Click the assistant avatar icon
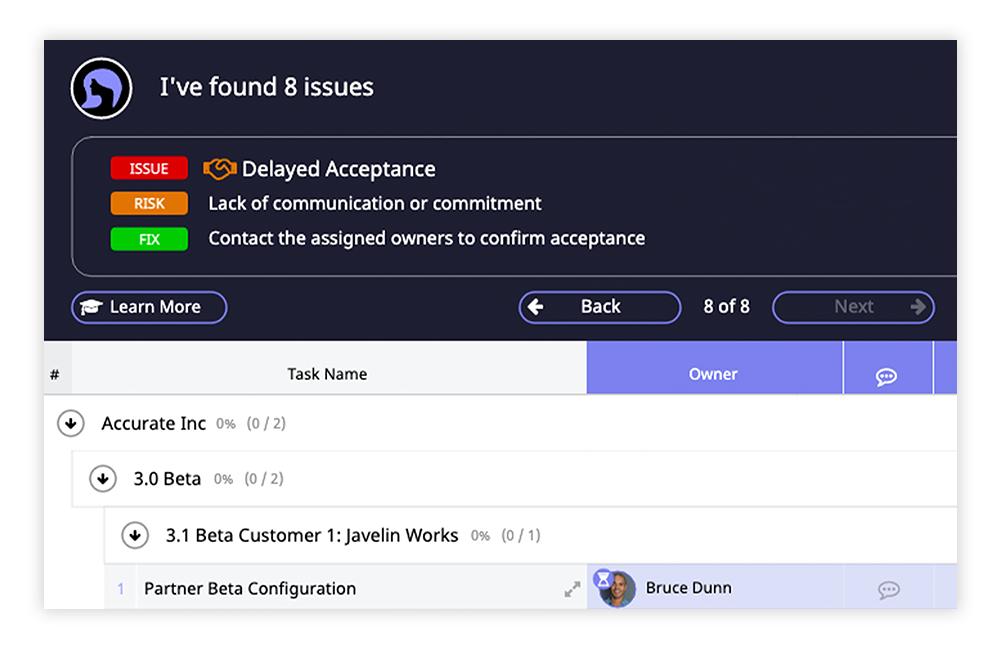This screenshot has width=1000, height=650. pos(101,88)
